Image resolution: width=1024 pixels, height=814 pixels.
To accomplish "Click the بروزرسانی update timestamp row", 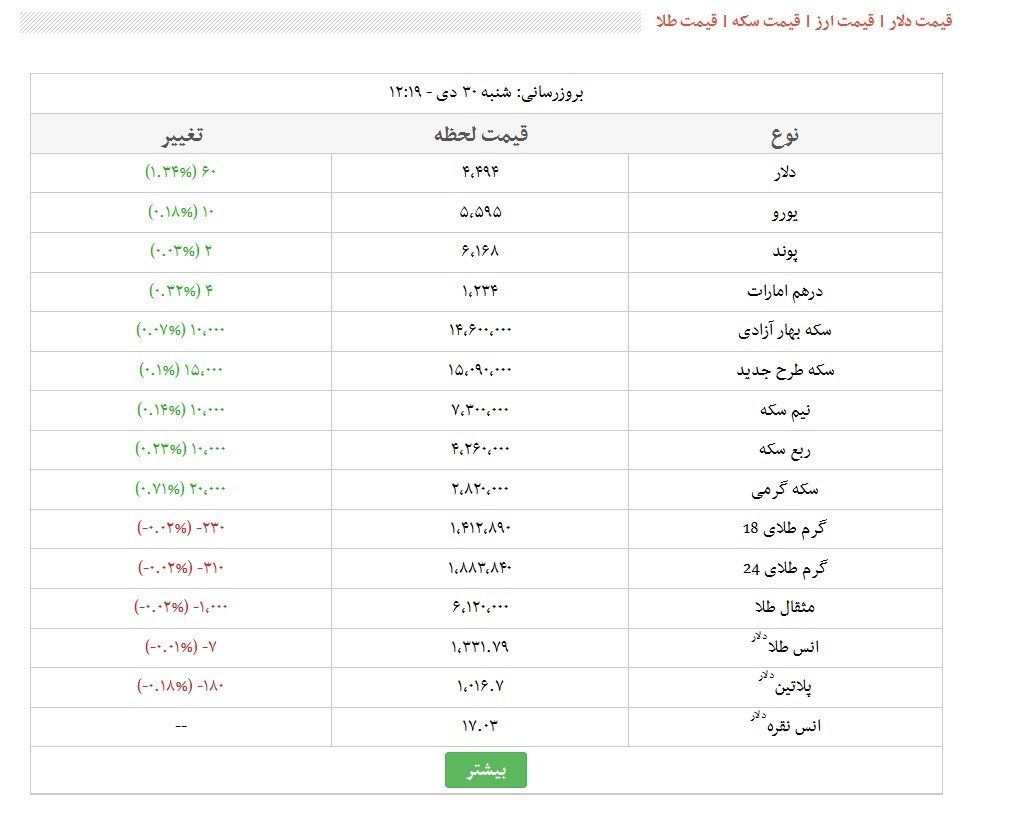I will pyautogui.click(x=486, y=93).
